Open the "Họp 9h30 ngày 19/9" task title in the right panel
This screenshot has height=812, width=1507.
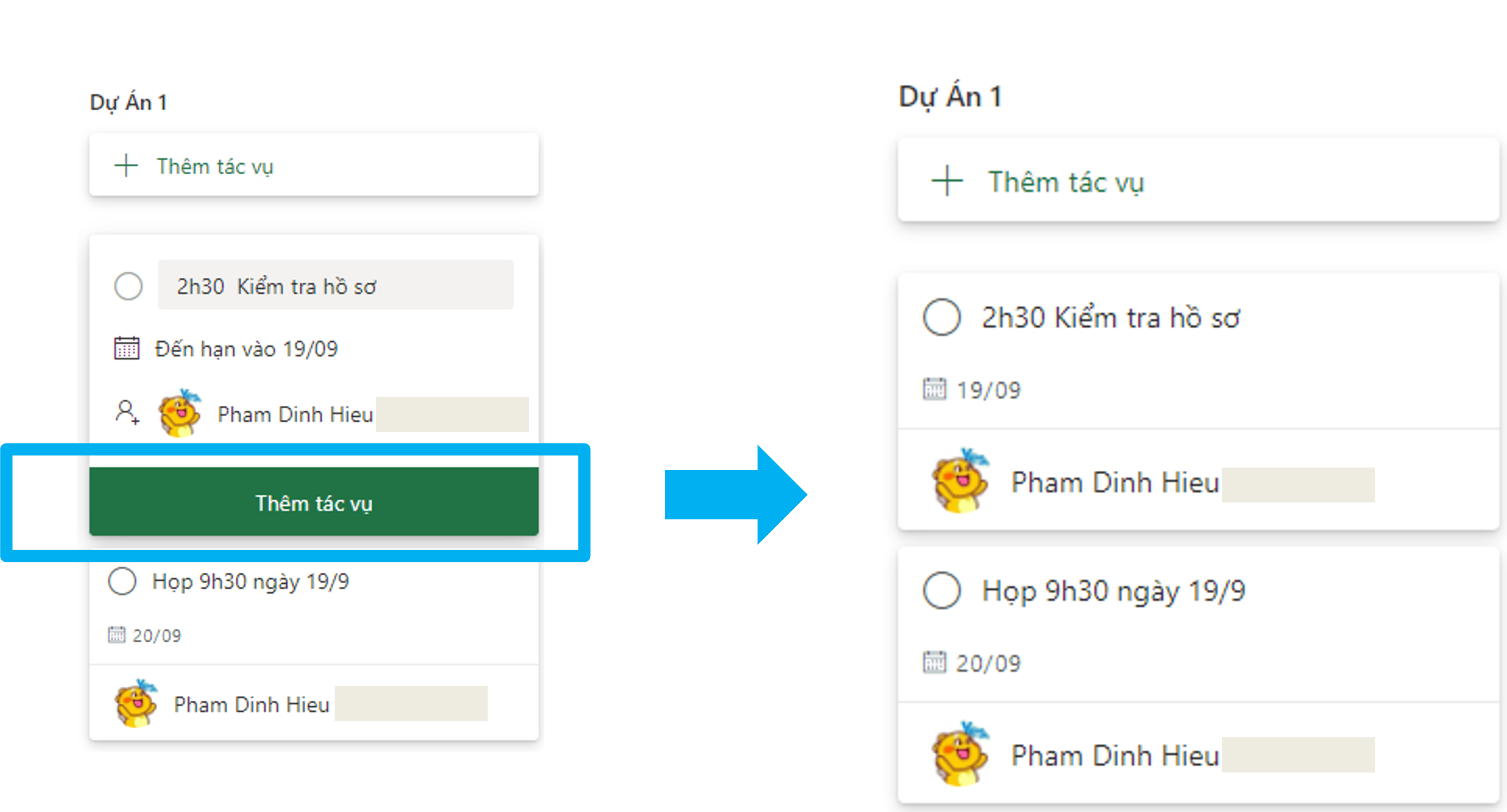click(x=1113, y=591)
